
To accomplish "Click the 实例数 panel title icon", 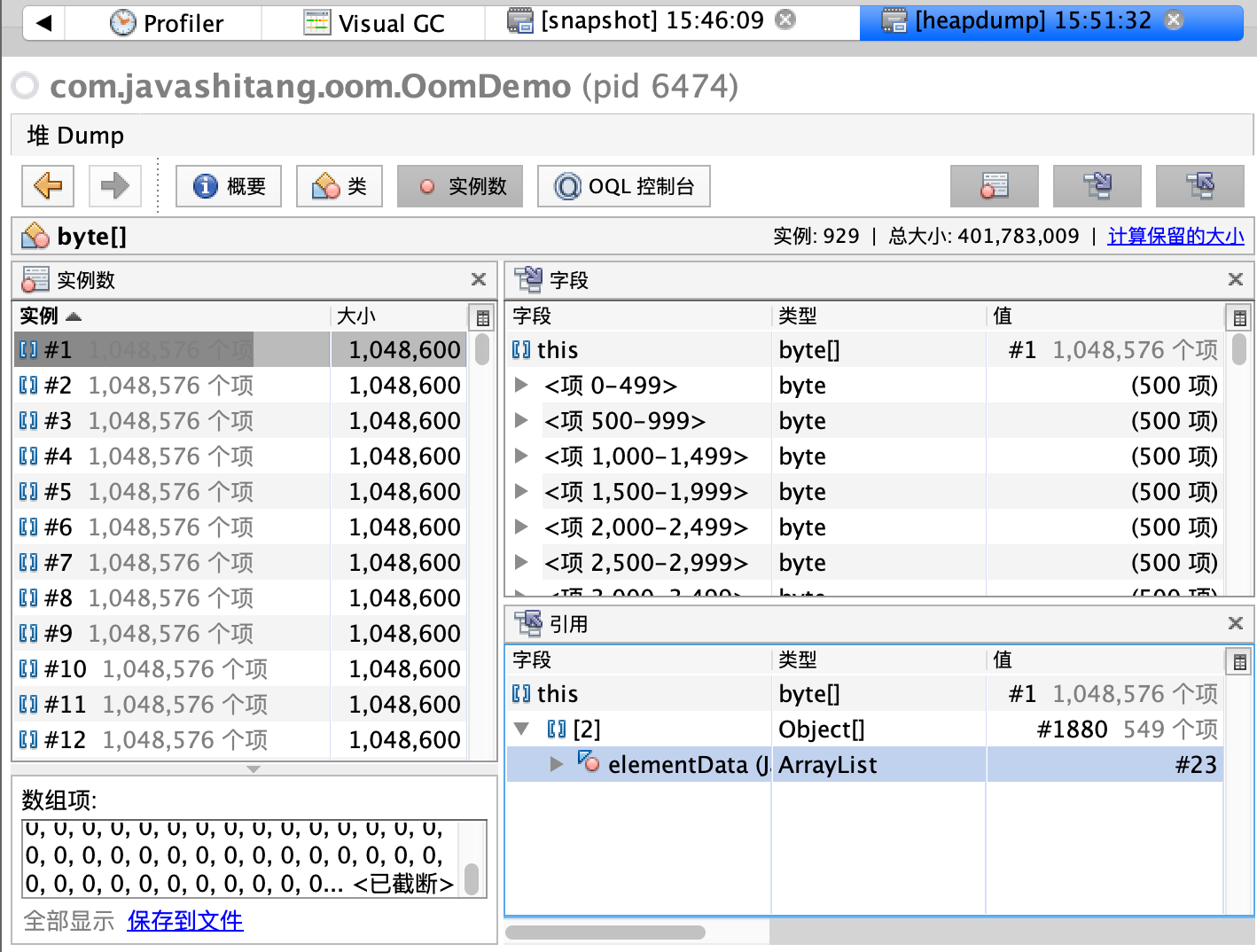I will 35,279.
